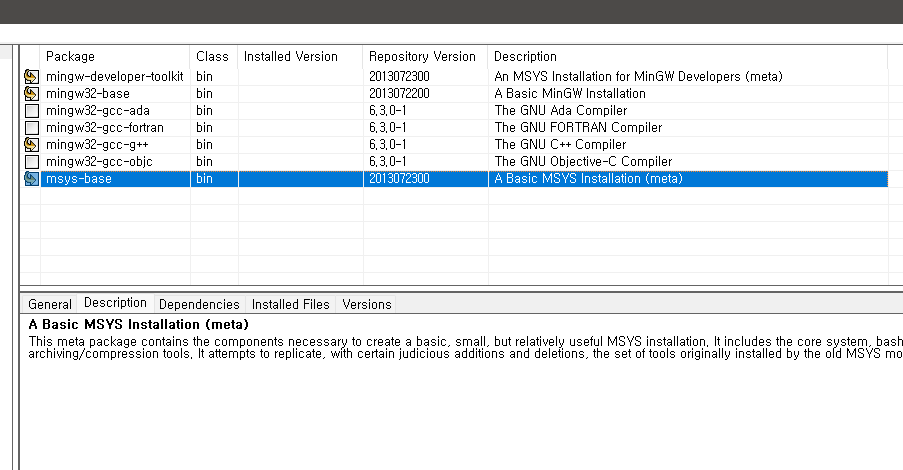Select the mingw32-gcc-g++ package name
The height and width of the screenshot is (470, 903).
coord(97,145)
